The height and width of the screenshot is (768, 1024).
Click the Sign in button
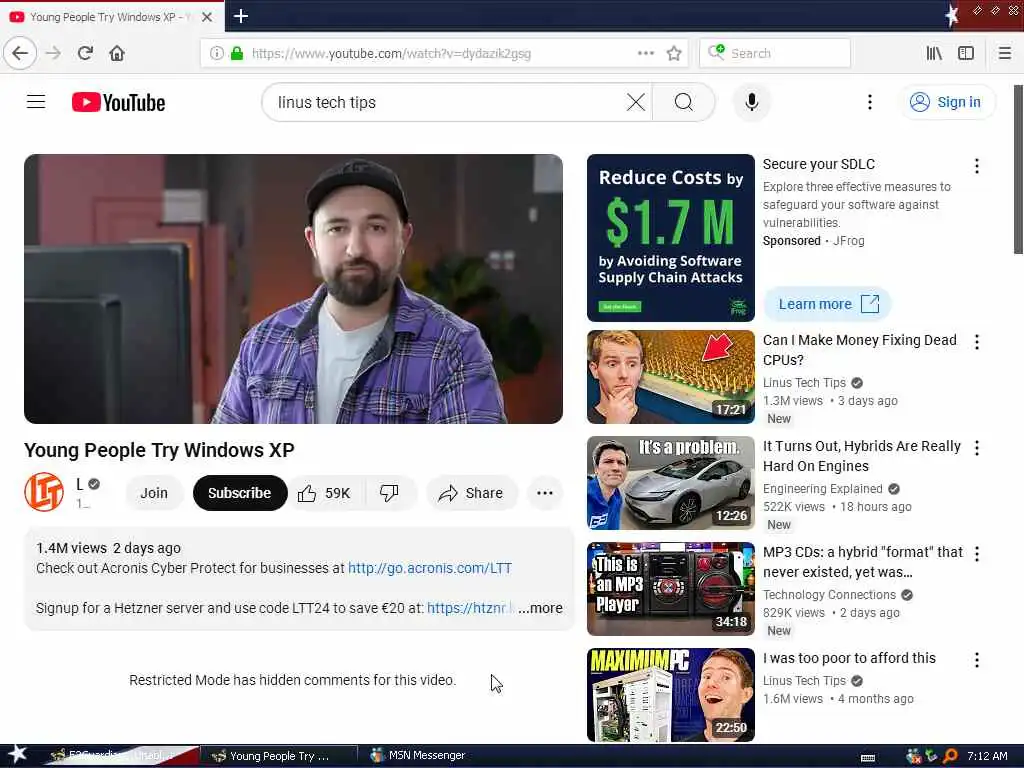click(x=947, y=102)
